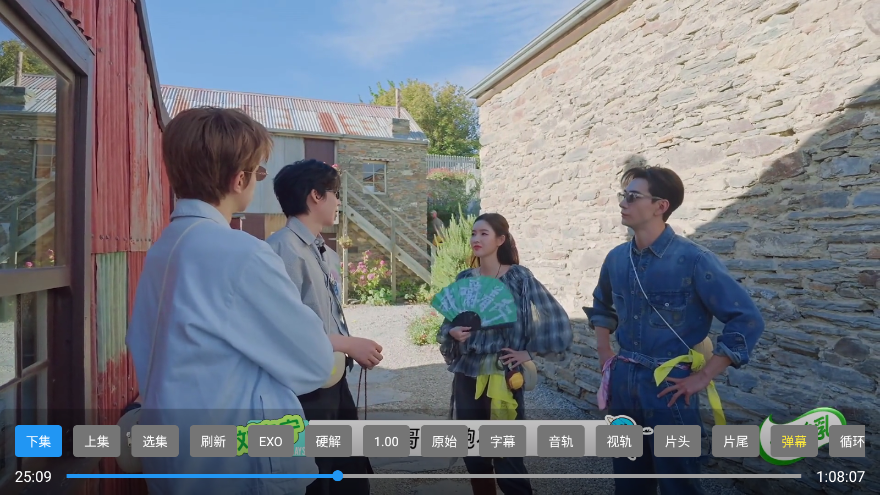Set the ending skip point 片尾
The height and width of the screenshot is (495, 880).
tap(735, 441)
